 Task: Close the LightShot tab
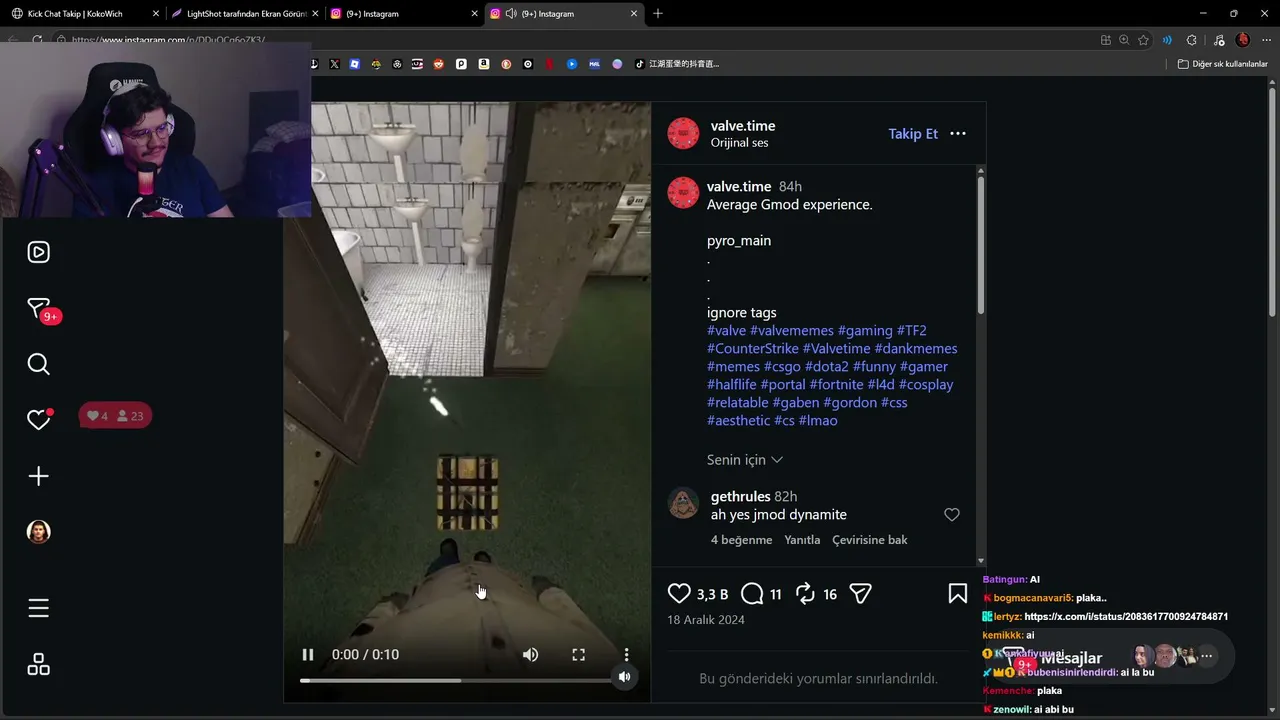click(x=314, y=14)
